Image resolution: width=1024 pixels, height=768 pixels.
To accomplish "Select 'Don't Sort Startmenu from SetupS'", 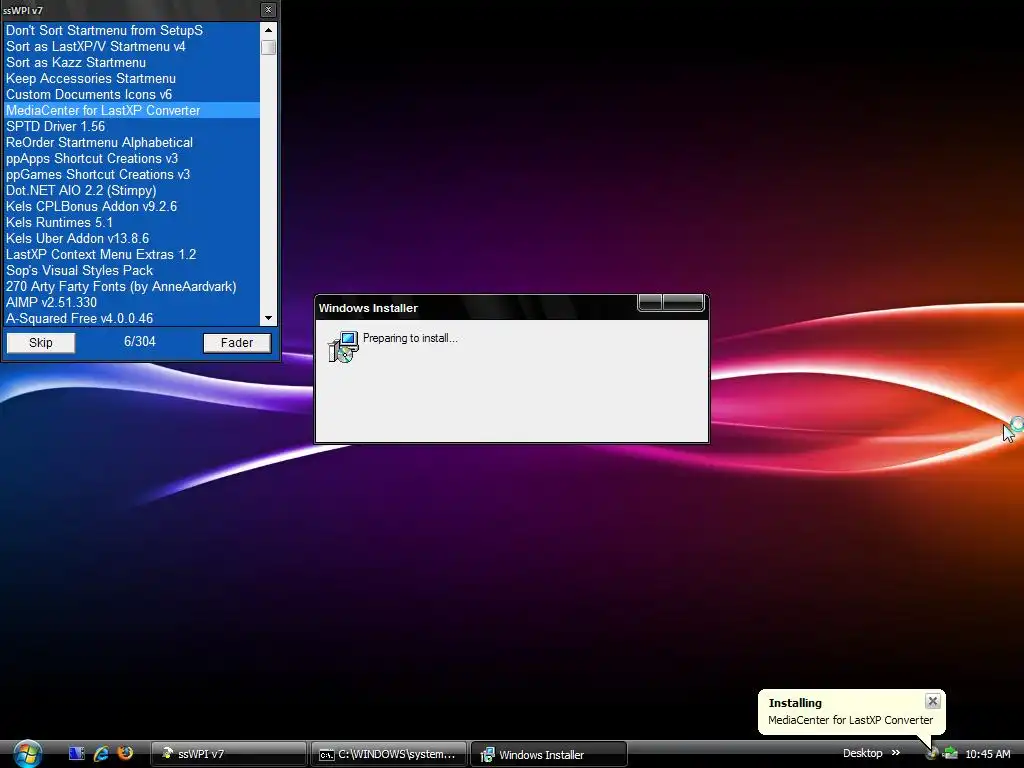I will [x=132, y=30].
